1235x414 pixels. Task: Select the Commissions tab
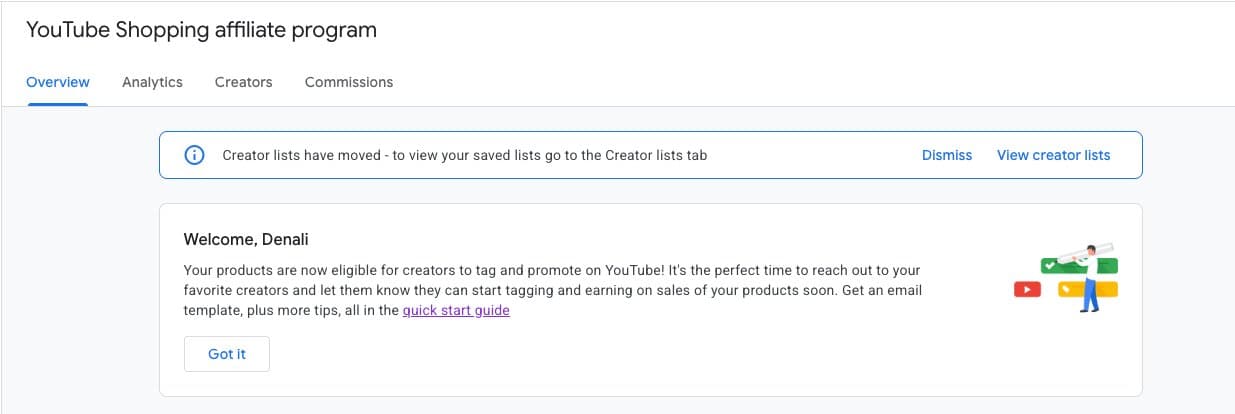[348, 82]
